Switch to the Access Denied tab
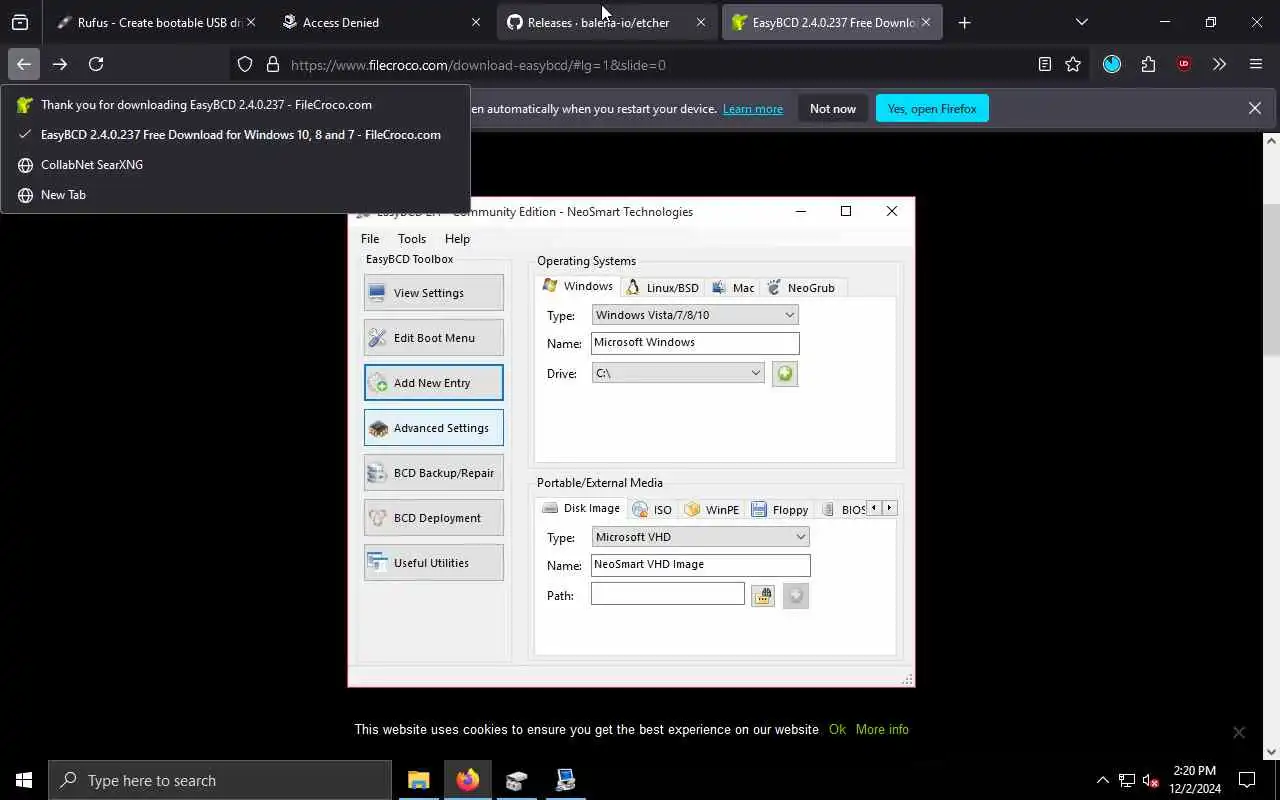The height and width of the screenshot is (800, 1280). [381, 22]
